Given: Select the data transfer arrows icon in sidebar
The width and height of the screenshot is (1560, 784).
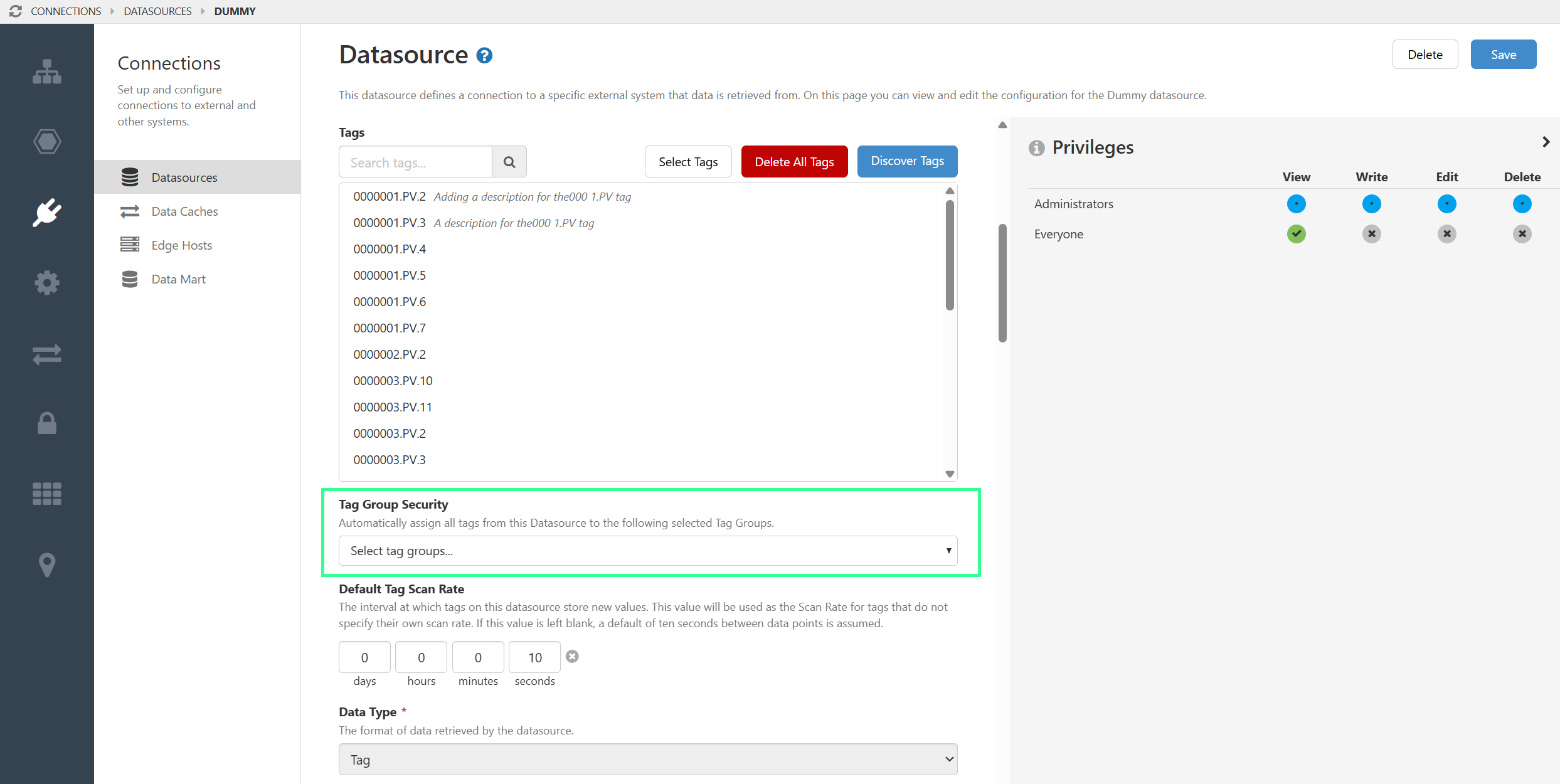Looking at the screenshot, I should point(47,354).
